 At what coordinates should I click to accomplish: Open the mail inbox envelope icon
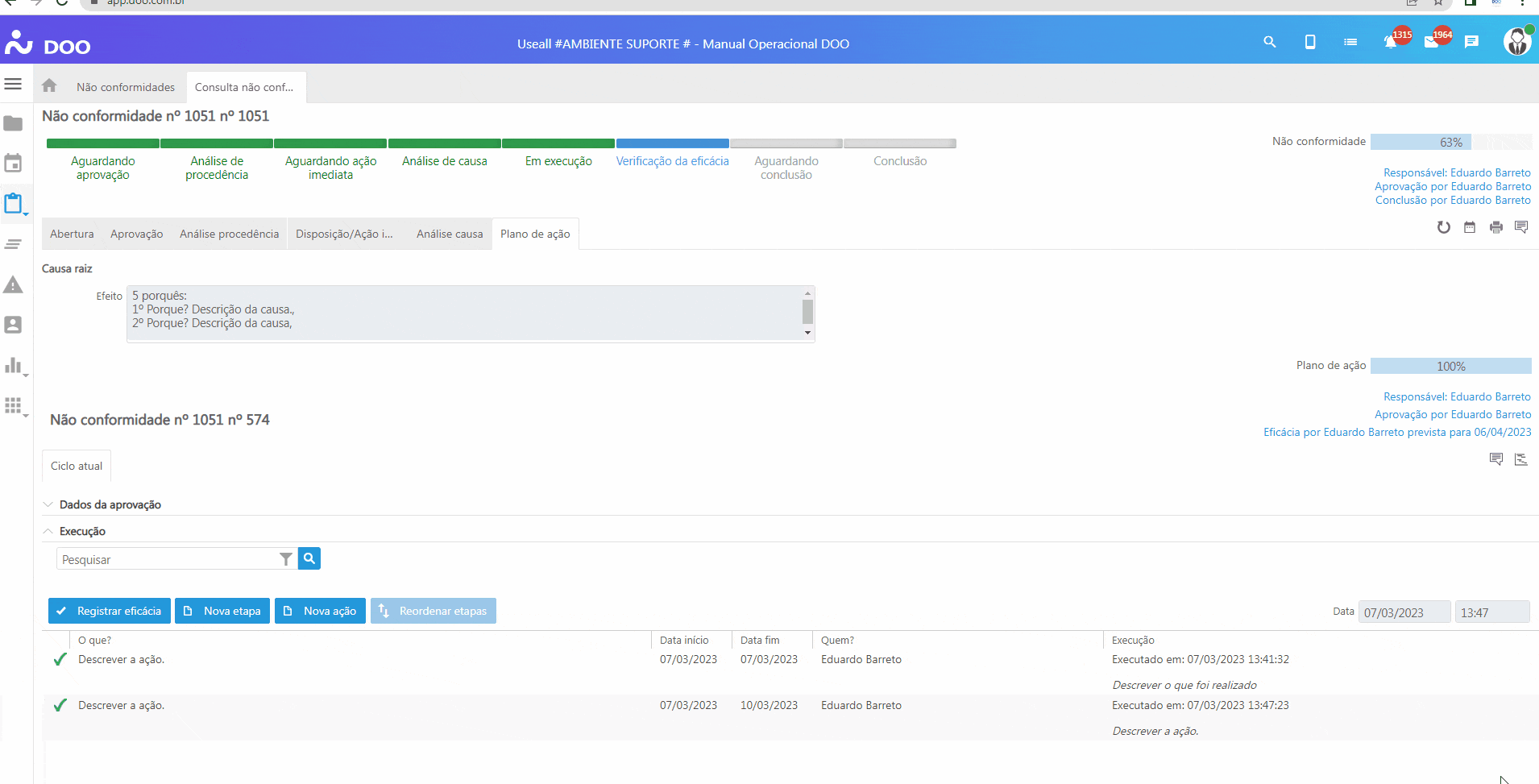1431,43
